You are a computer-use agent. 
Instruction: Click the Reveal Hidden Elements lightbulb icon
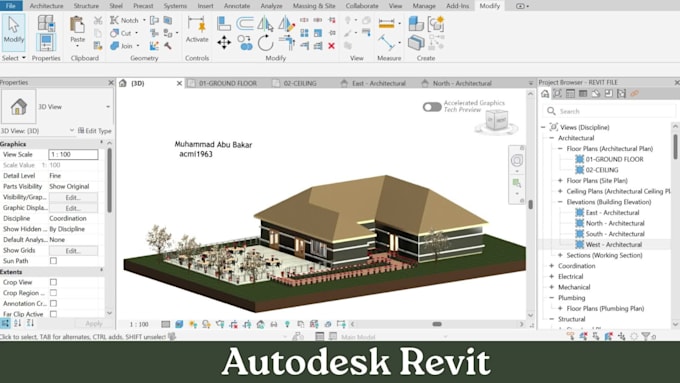coord(287,324)
